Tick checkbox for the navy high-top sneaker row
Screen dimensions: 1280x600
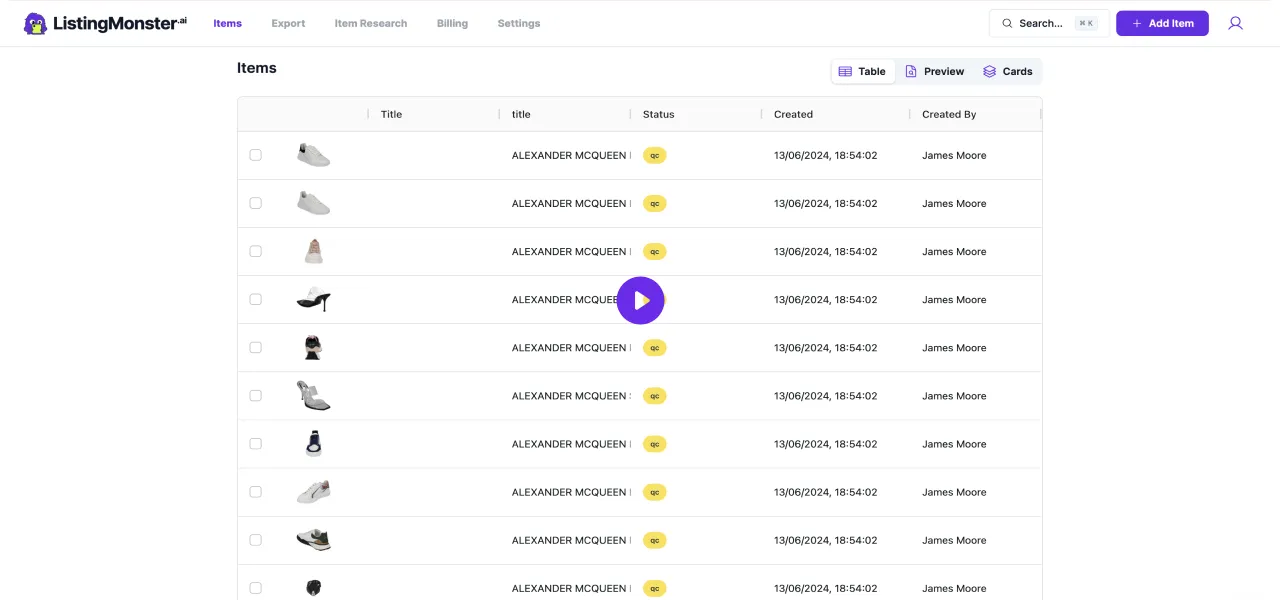(x=255, y=443)
